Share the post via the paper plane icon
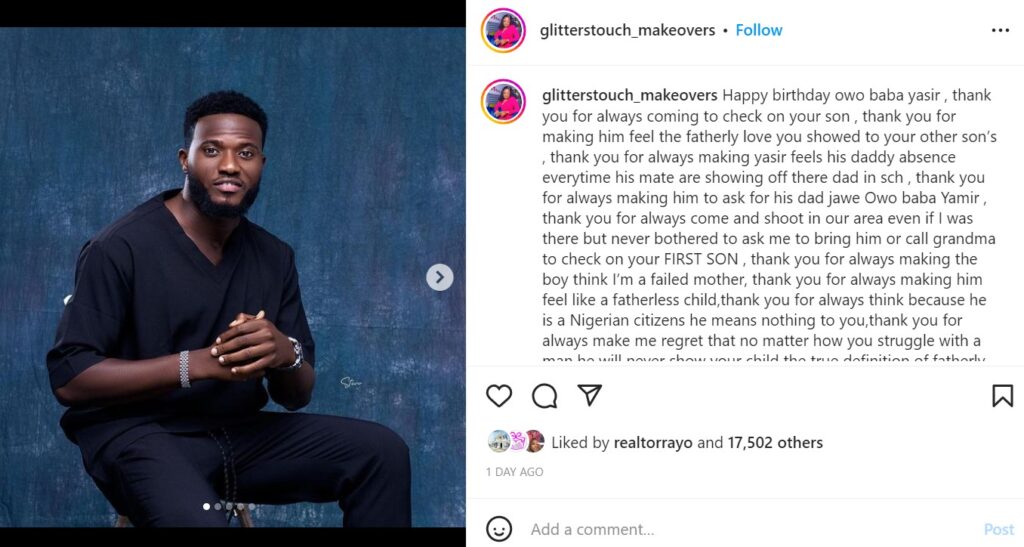 pos(590,396)
